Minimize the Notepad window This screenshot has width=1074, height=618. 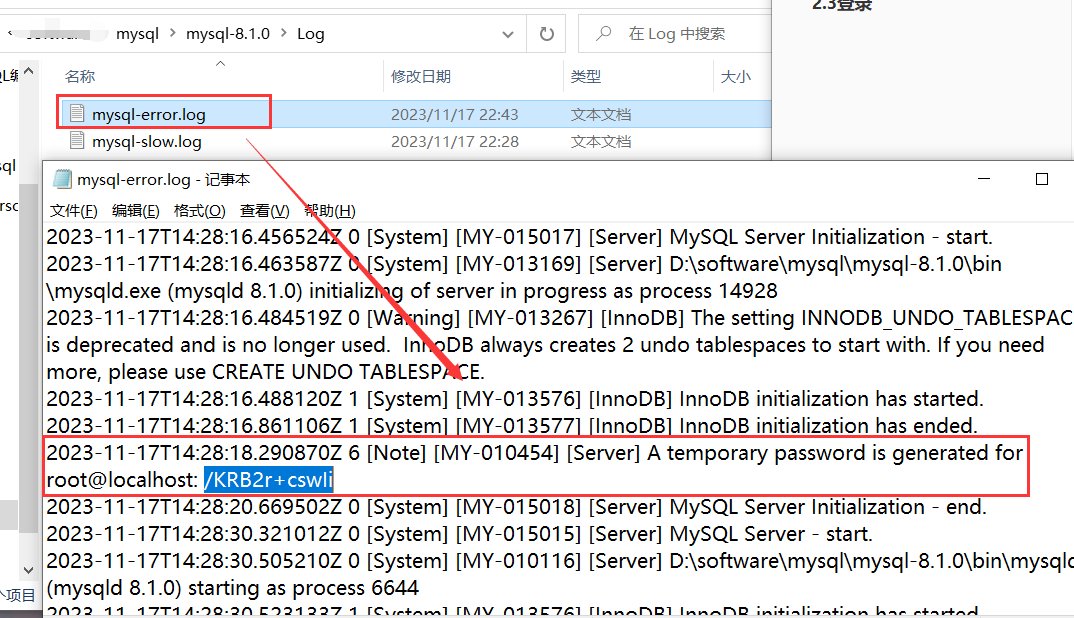pos(984,179)
